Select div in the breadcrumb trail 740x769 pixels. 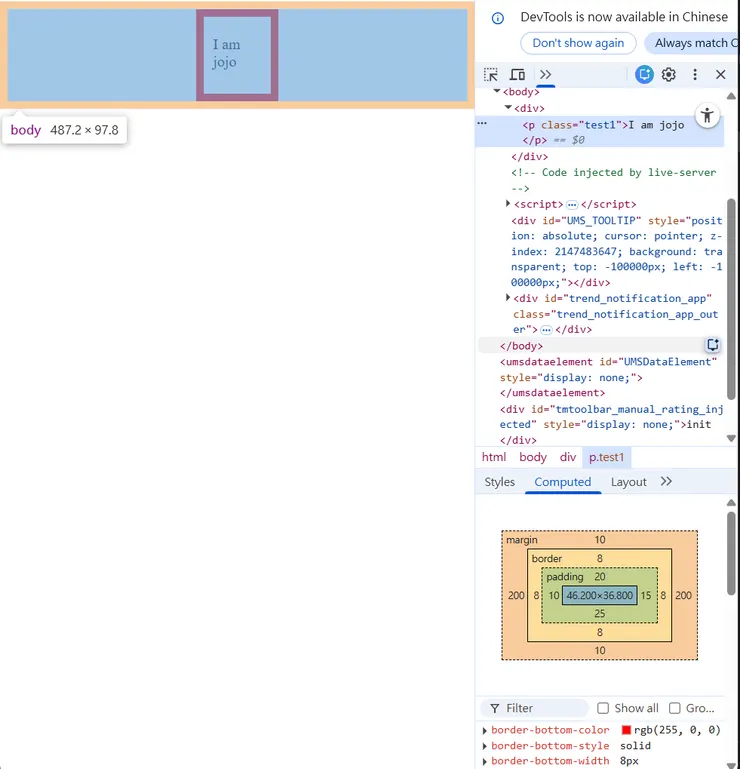[x=567, y=457]
